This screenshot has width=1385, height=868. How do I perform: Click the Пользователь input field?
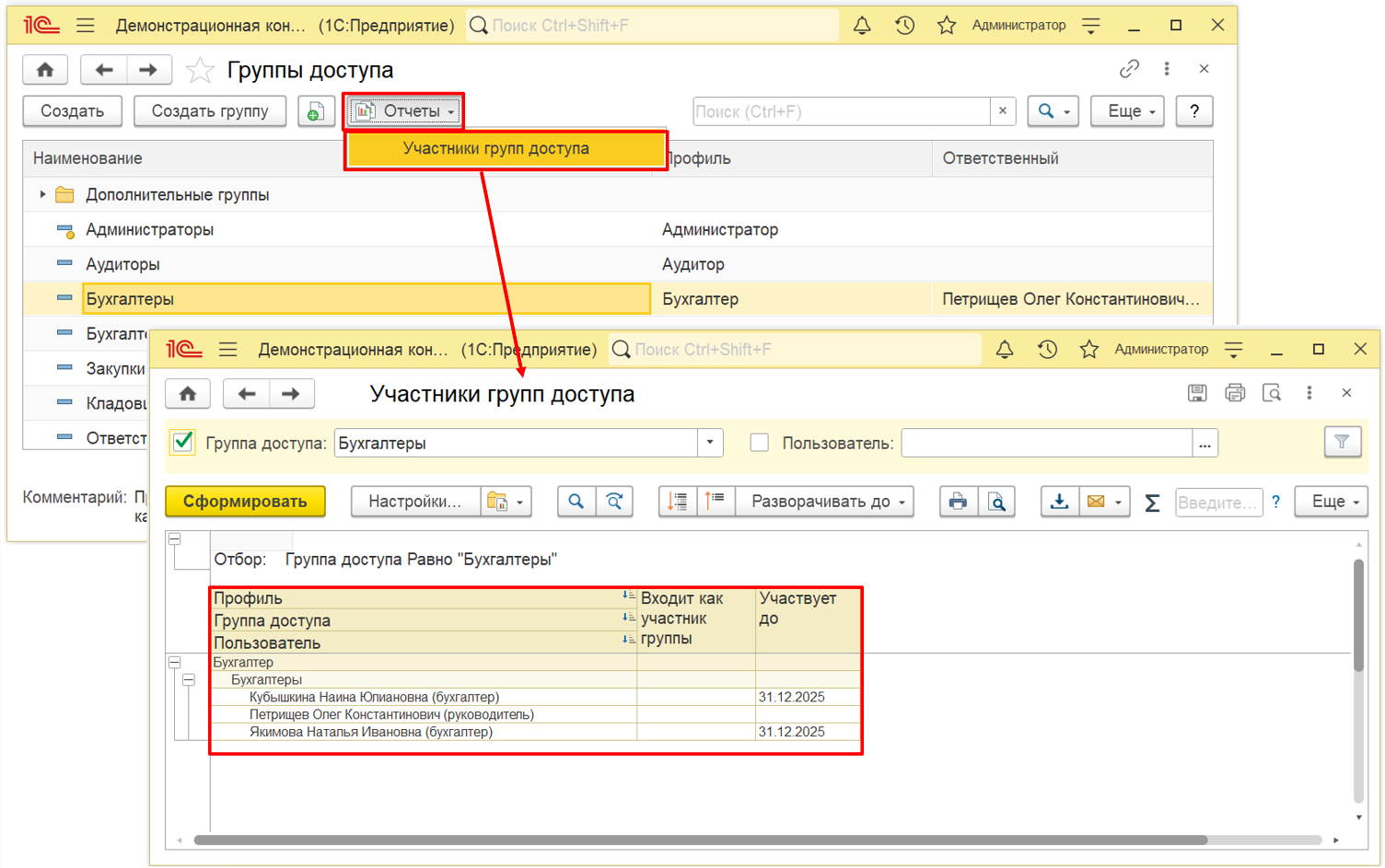[1047, 443]
